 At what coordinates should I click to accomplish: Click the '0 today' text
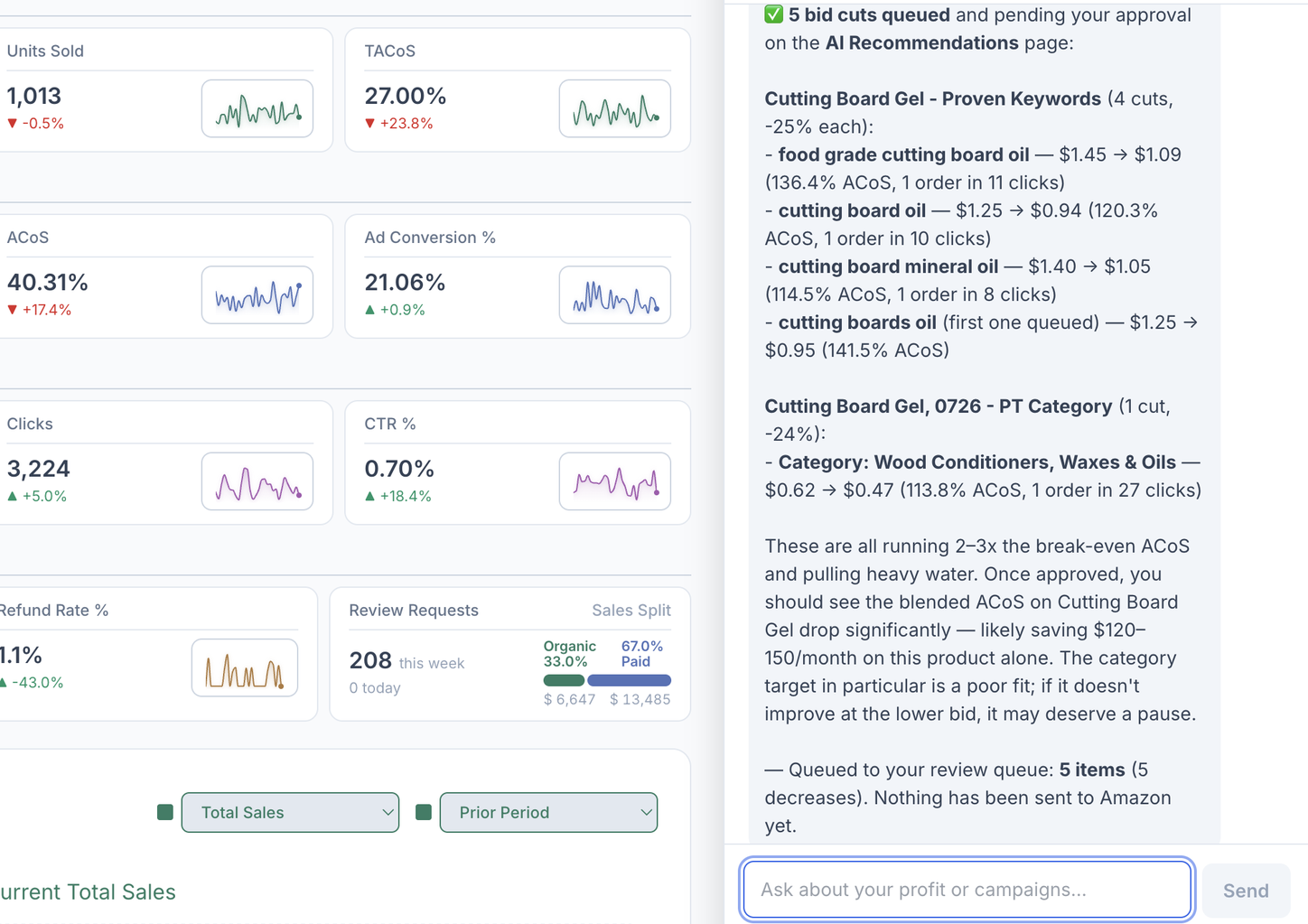coord(375,688)
